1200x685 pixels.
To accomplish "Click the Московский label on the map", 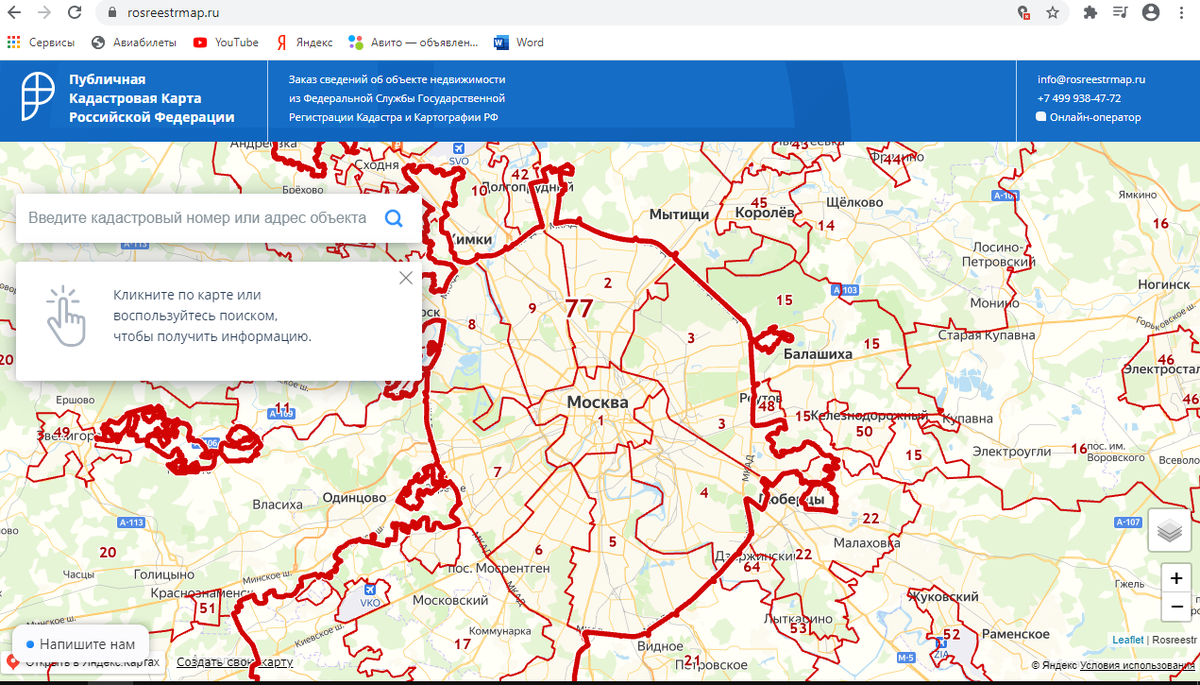I will [450, 600].
